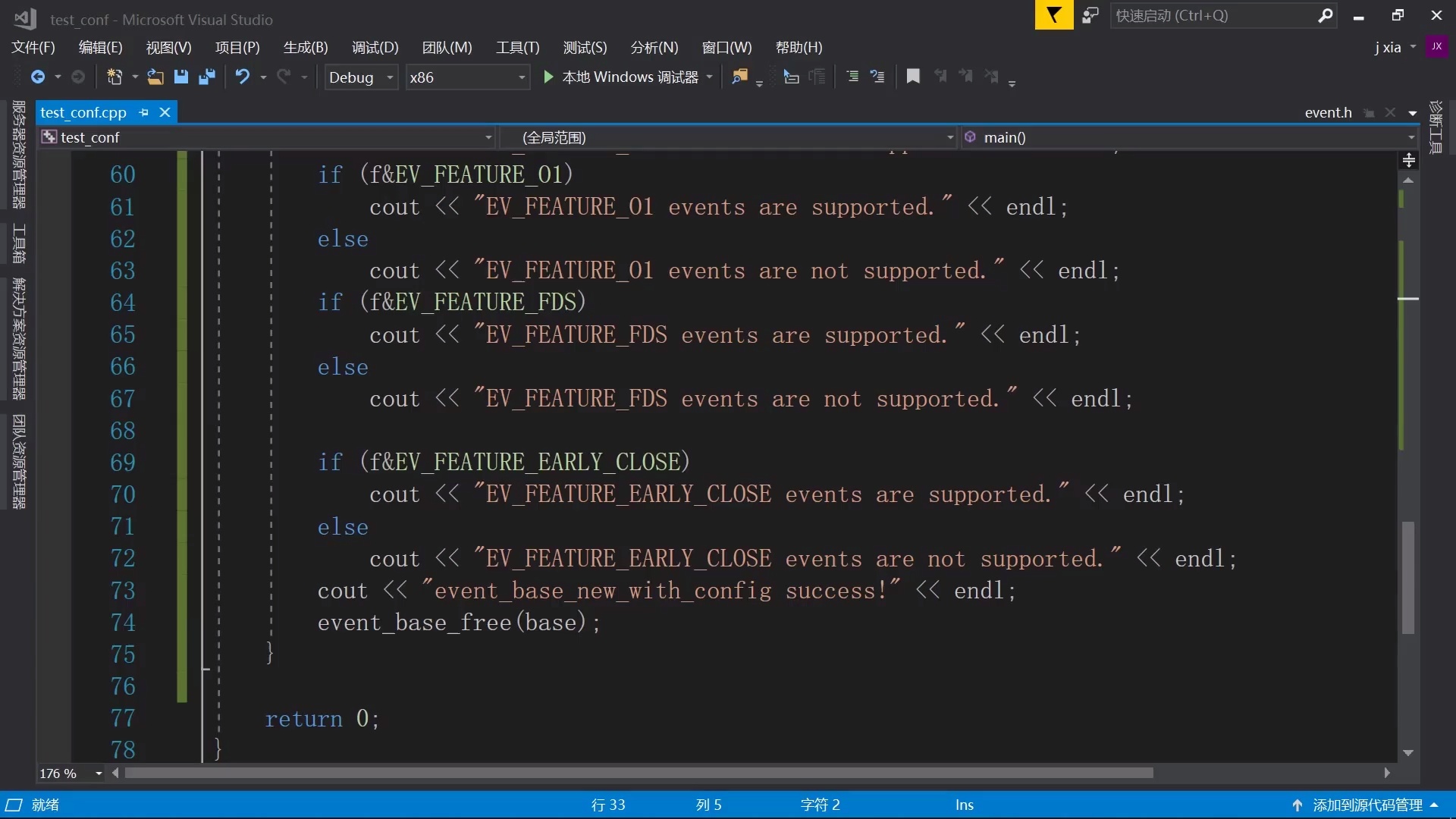Click the split editor window handle
1456x819 pixels.
click(1408, 161)
